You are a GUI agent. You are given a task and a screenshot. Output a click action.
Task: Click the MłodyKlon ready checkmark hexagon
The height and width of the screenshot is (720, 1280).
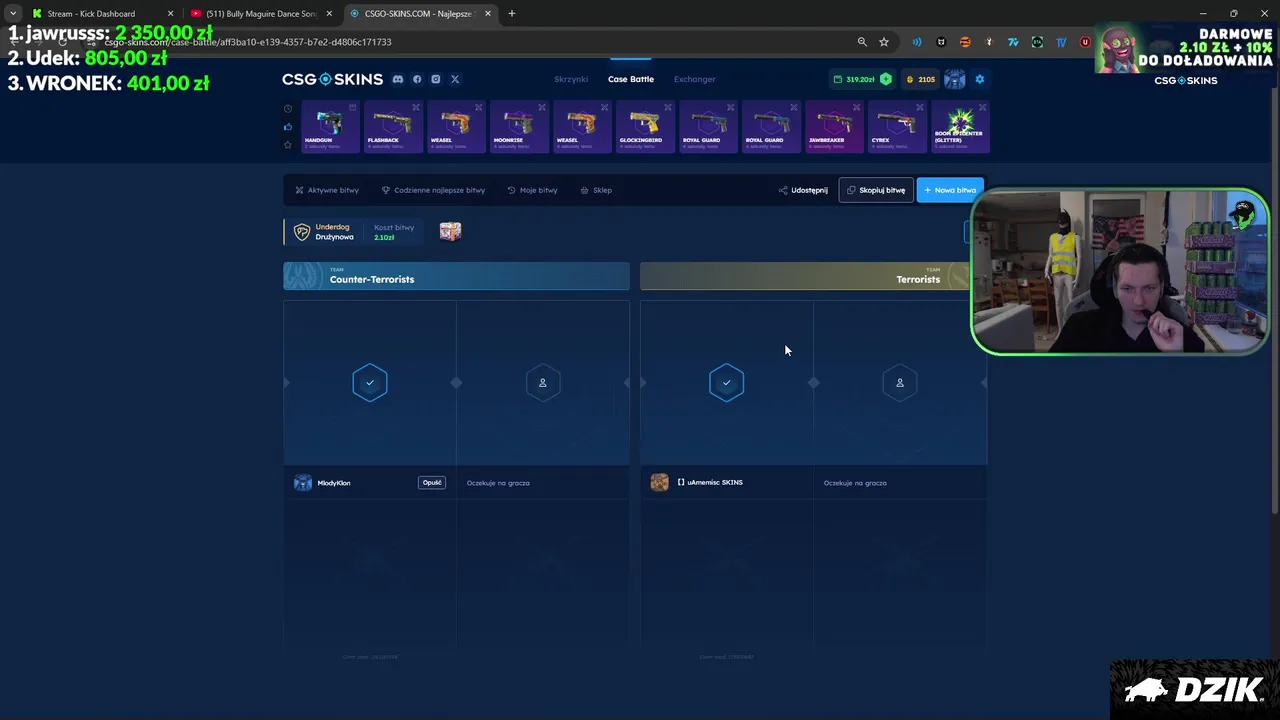coord(370,383)
